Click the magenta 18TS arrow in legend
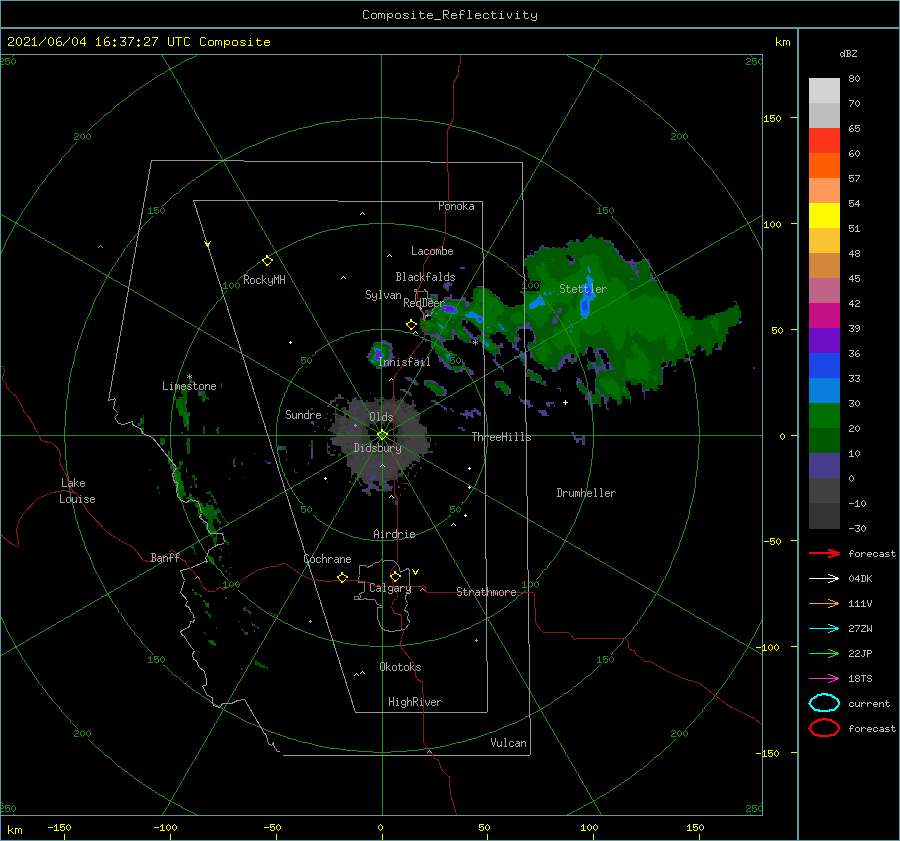Image resolution: width=900 pixels, height=841 pixels. pyautogui.click(x=824, y=679)
